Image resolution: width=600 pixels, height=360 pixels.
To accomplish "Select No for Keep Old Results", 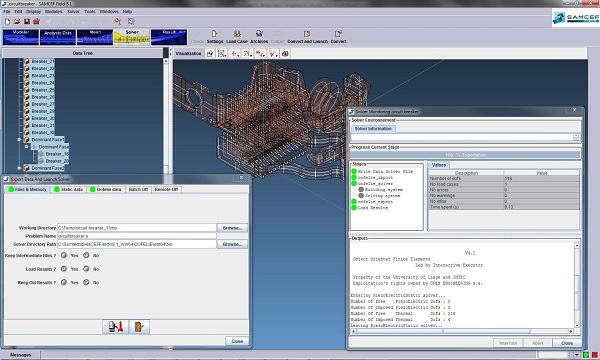I will tap(86, 282).
